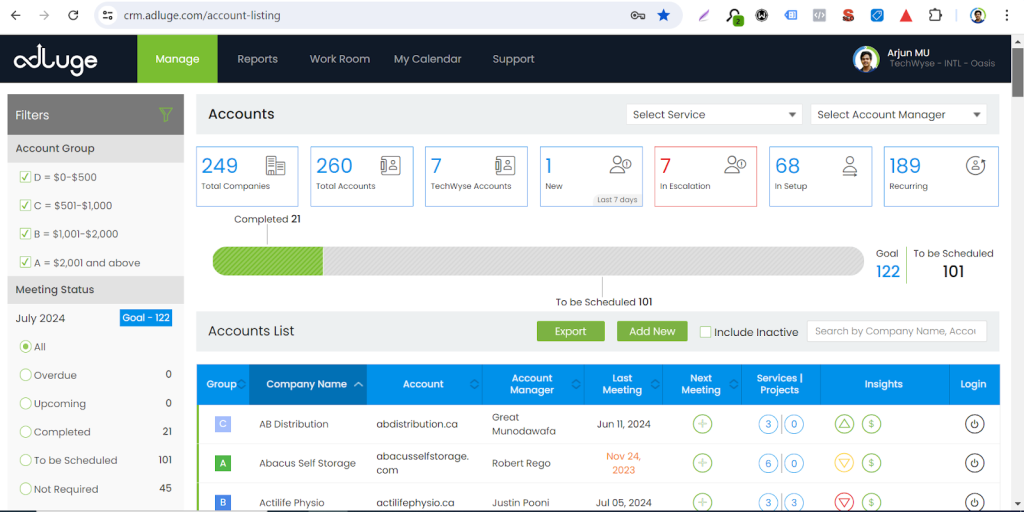The width and height of the screenshot is (1024, 512).
Task: Expand the Select Account Manager dropdown
Action: (898, 115)
